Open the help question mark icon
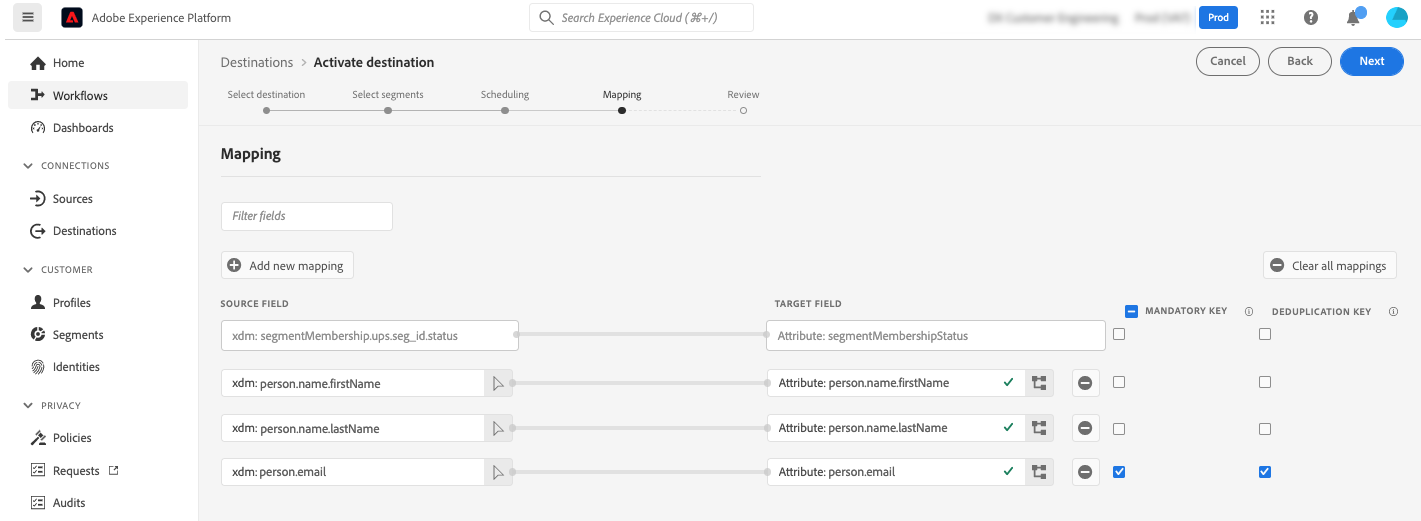The width and height of the screenshot is (1421, 521). (1311, 18)
